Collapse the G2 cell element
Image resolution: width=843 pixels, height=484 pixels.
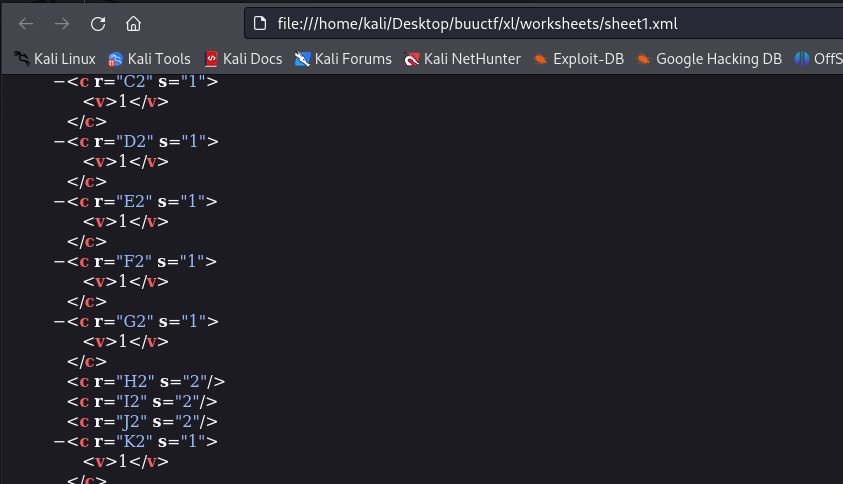(x=59, y=322)
